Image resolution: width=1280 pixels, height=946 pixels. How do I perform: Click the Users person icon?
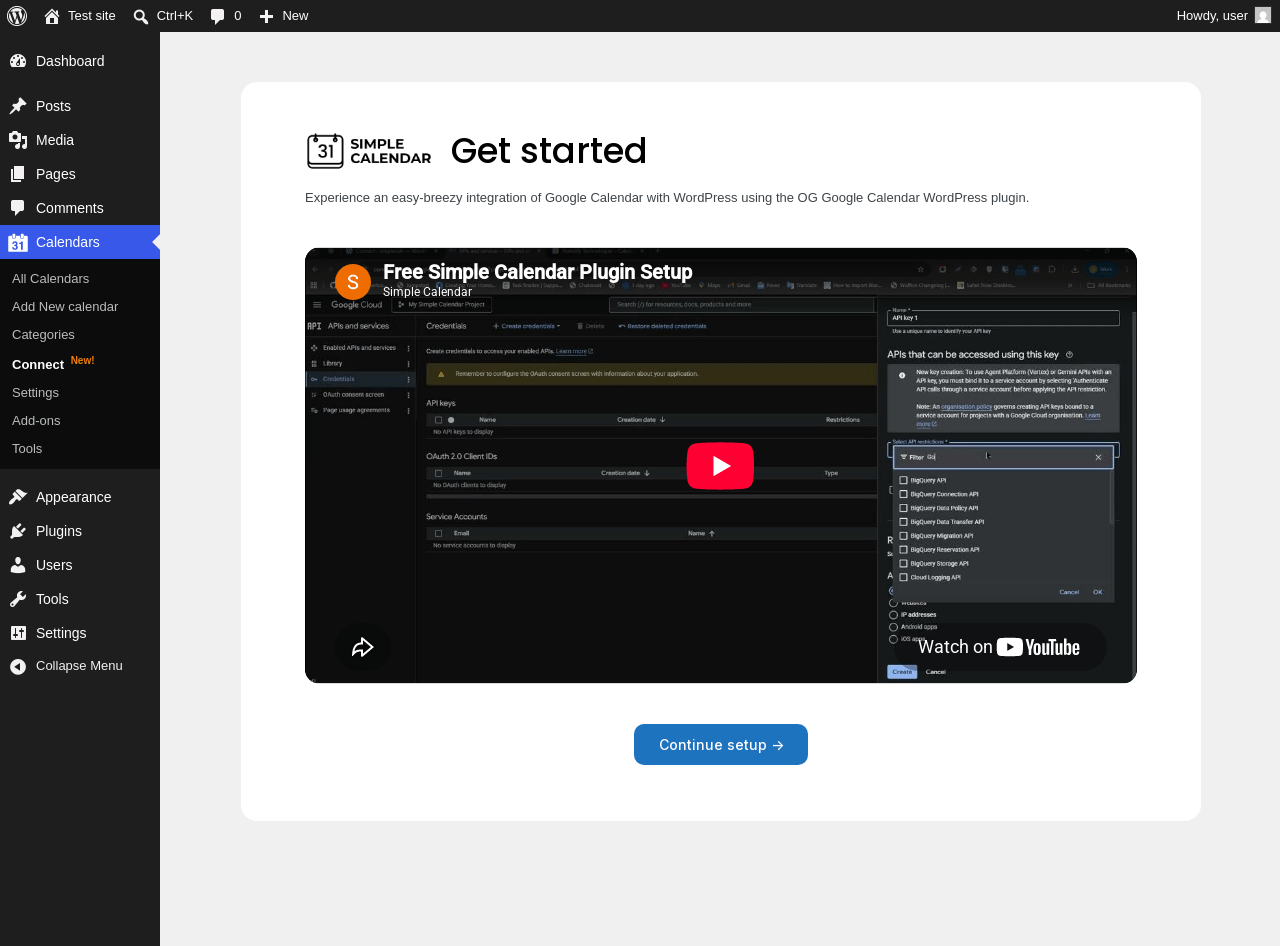(x=18, y=565)
